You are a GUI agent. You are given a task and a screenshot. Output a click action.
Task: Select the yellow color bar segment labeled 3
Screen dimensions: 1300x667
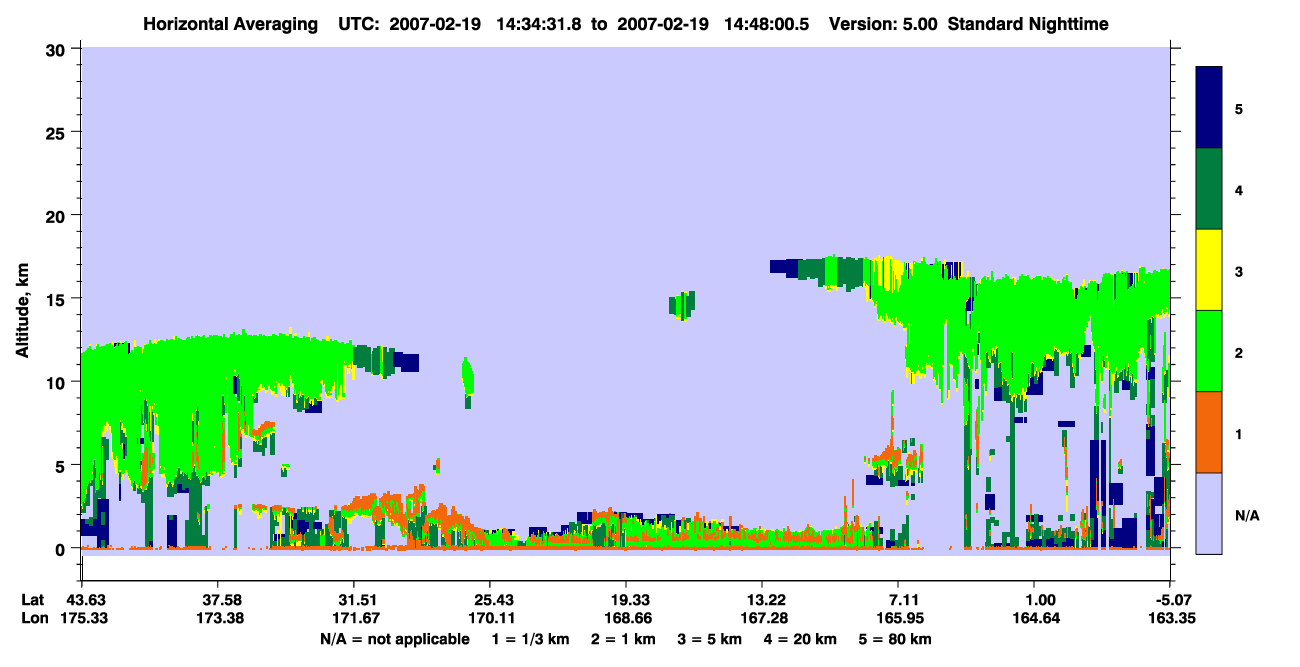(x=1209, y=270)
